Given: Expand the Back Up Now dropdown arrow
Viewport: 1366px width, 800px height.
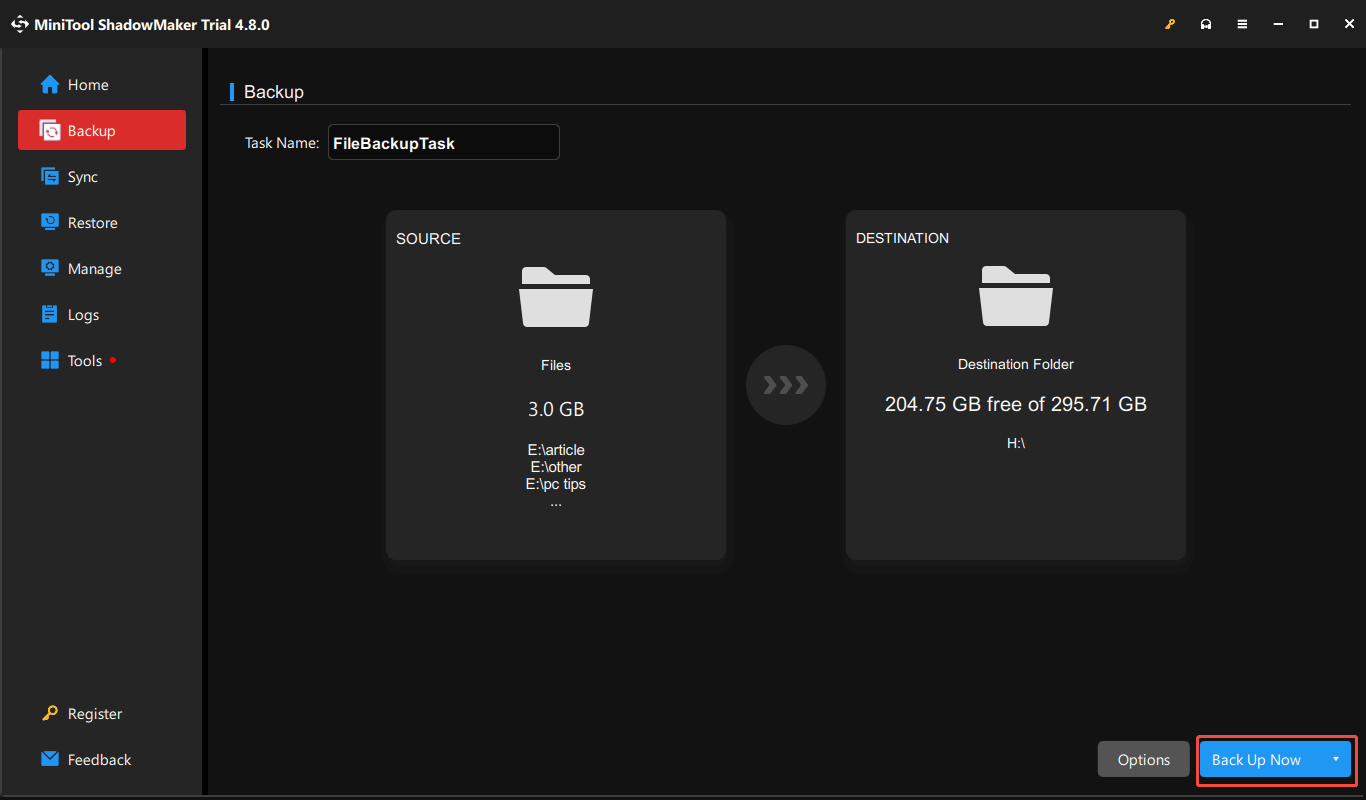Looking at the screenshot, I should point(1337,759).
